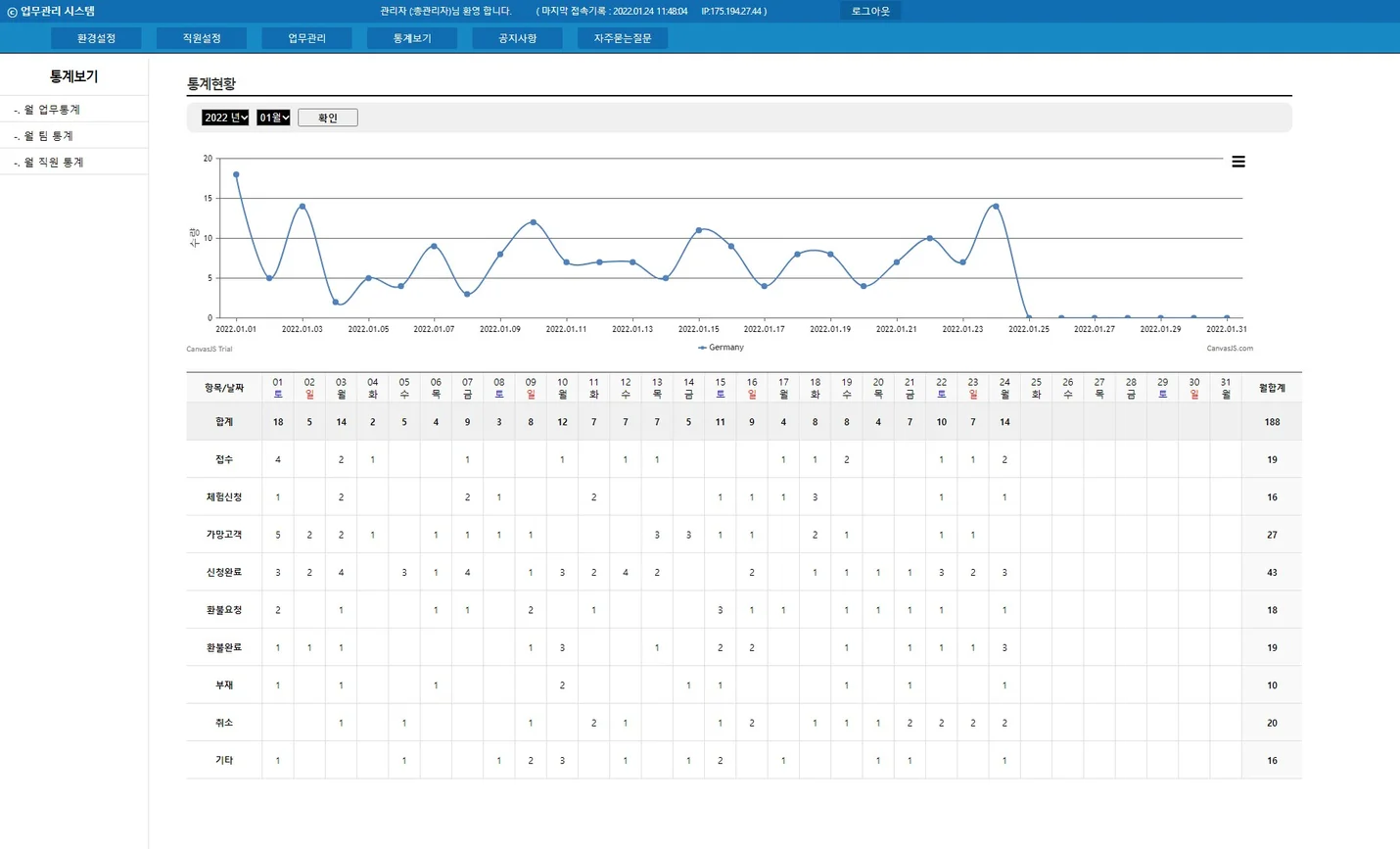Click the 통계보기 sidebar heading
This screenshot has height=849, width=1400.
[x=73, y=76]
